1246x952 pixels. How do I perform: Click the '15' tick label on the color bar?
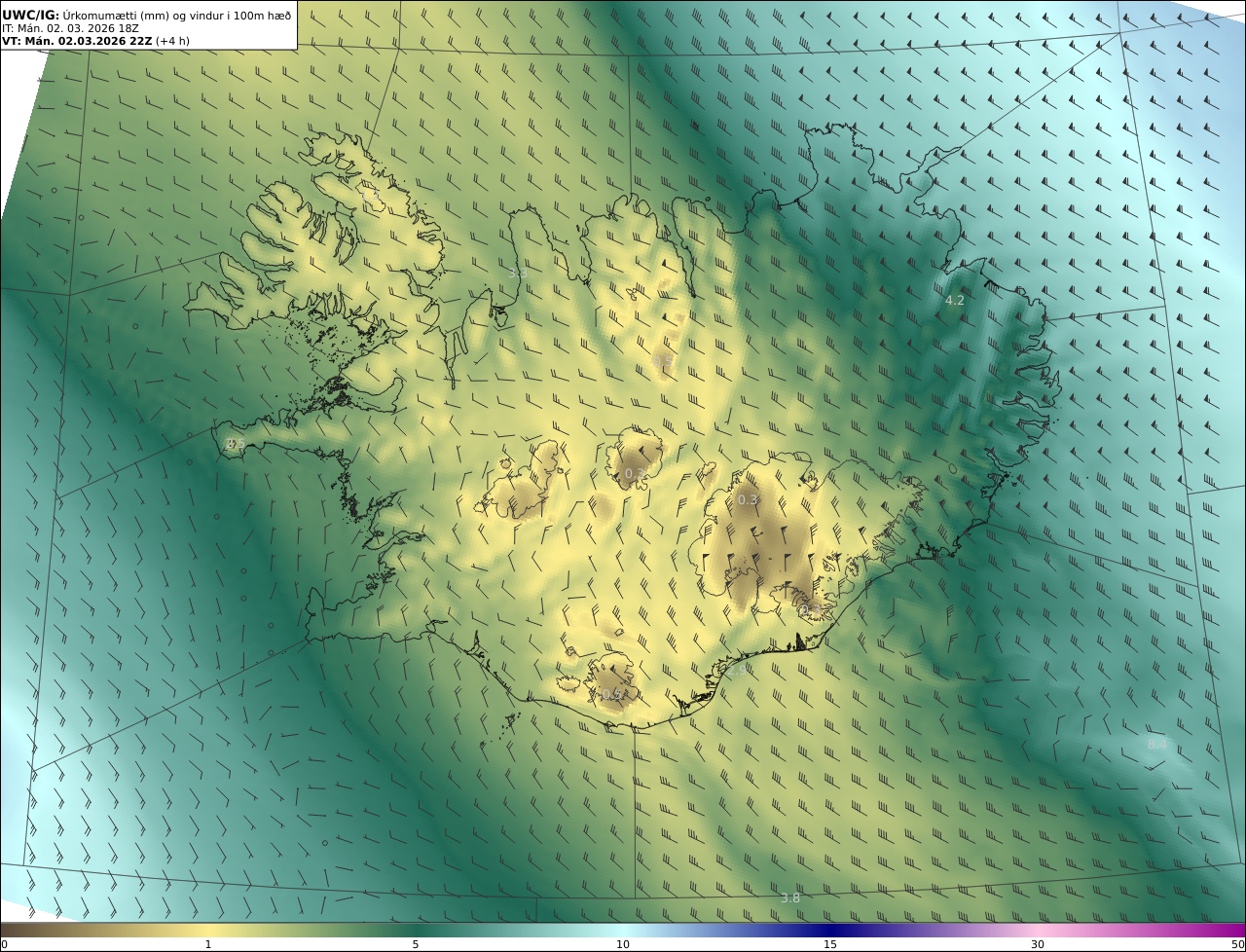coord(830,944)
